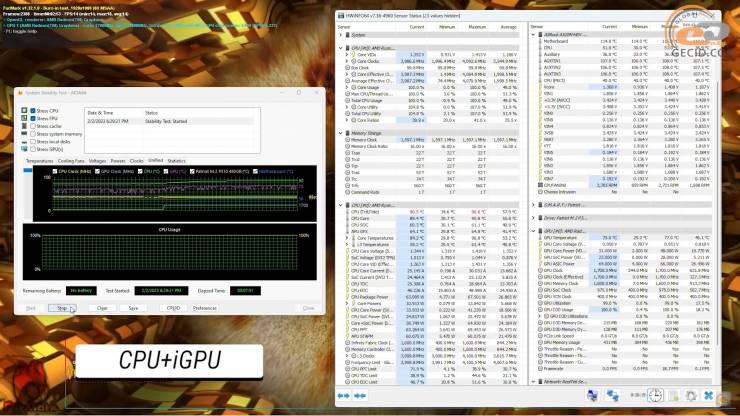Collapse the Memory Timings group
This screenshot has height=416, width=740.
(341, 133)
